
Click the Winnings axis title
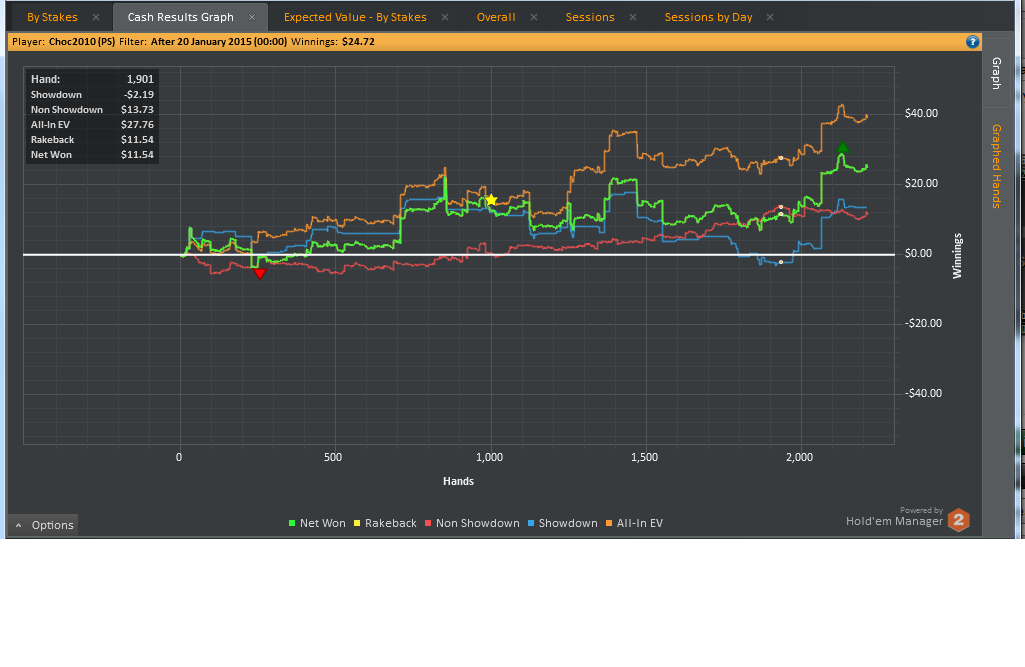pyautogui.click(x=957, y=256)
